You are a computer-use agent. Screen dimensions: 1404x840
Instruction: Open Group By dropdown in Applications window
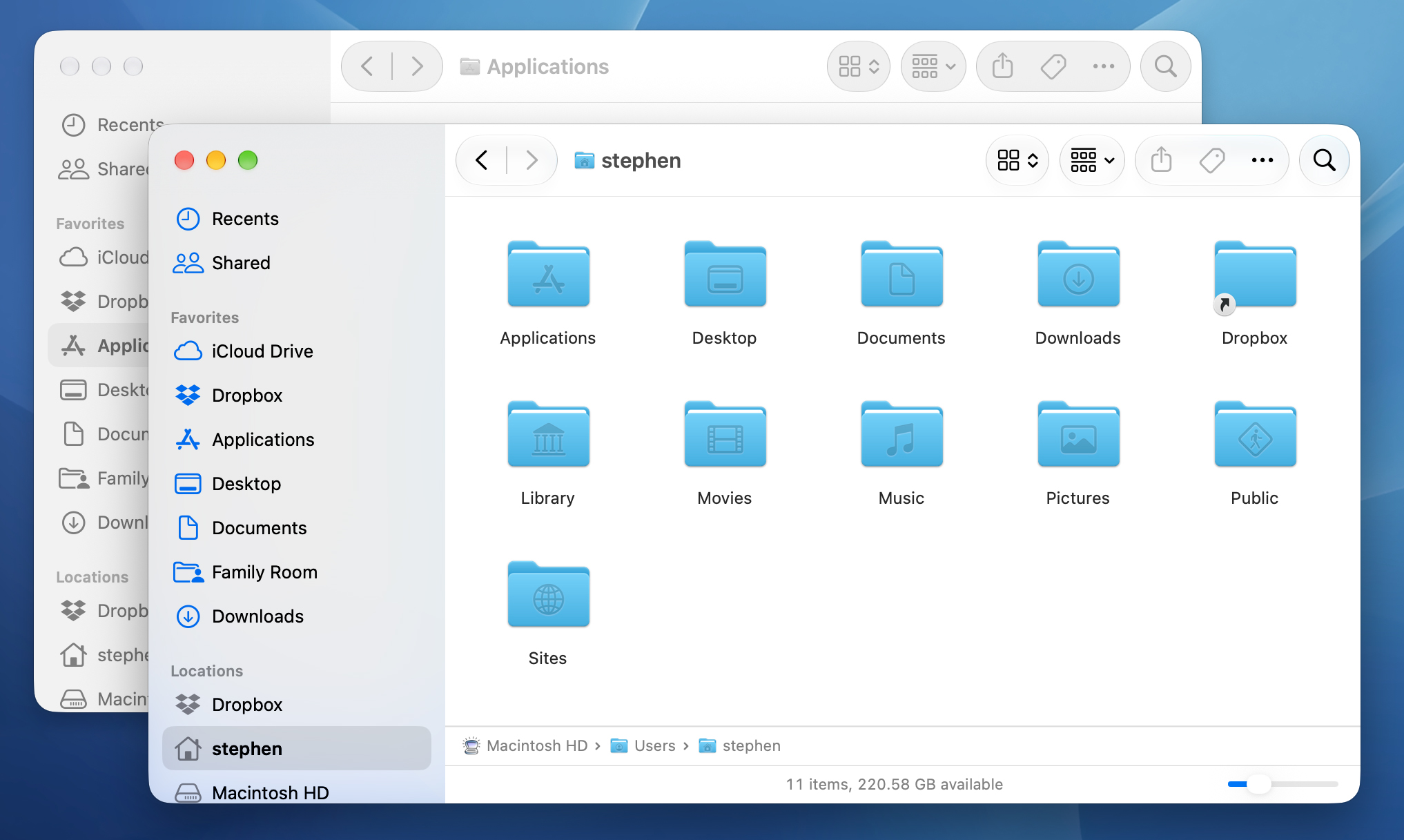click(x=933, y=66)
